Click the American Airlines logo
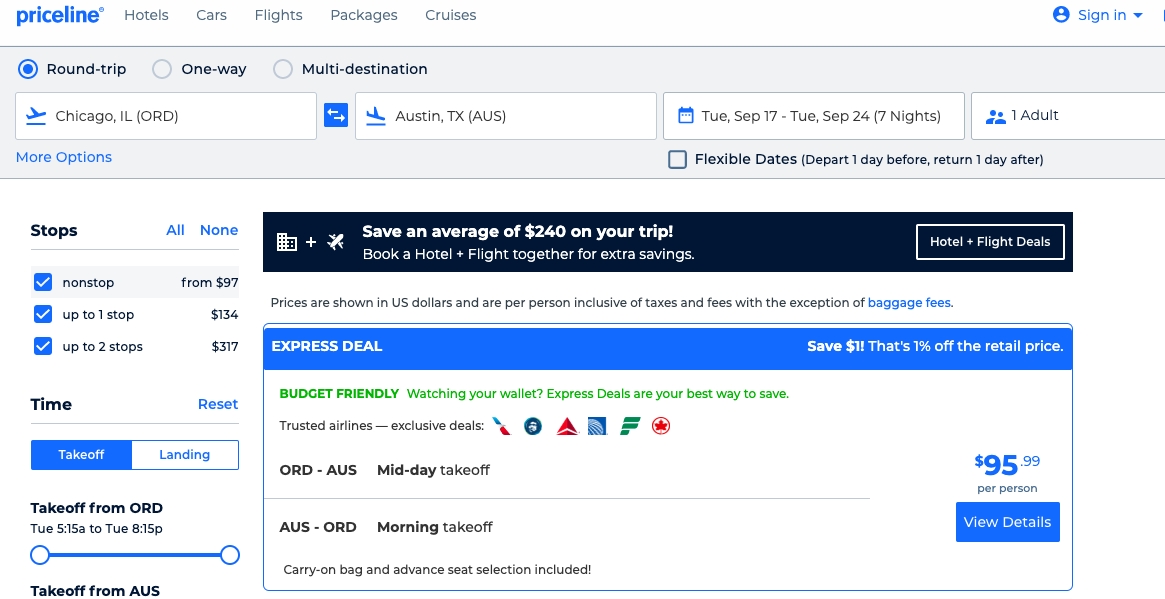 [502, 426]
